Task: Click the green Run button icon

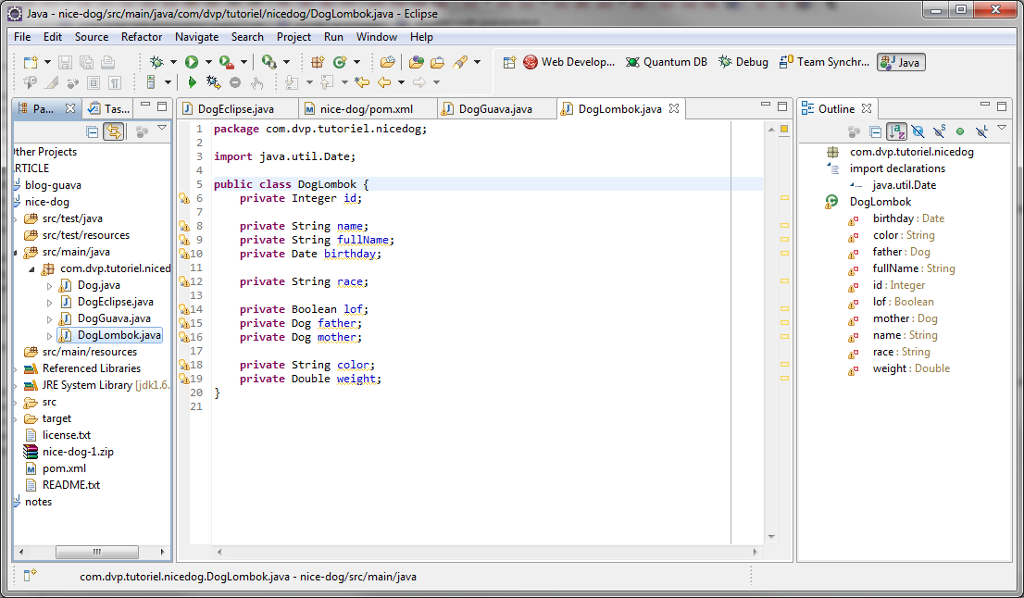Action: (x=190, y=62)
